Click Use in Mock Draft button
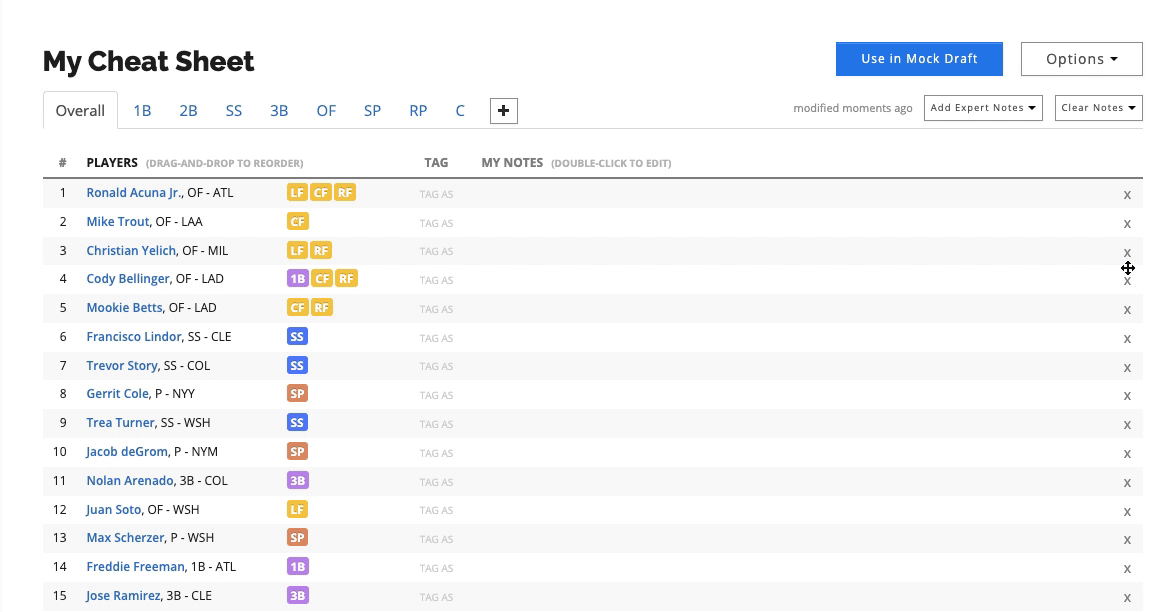The height and width of the screenshot is (612, 1168). 919,59
